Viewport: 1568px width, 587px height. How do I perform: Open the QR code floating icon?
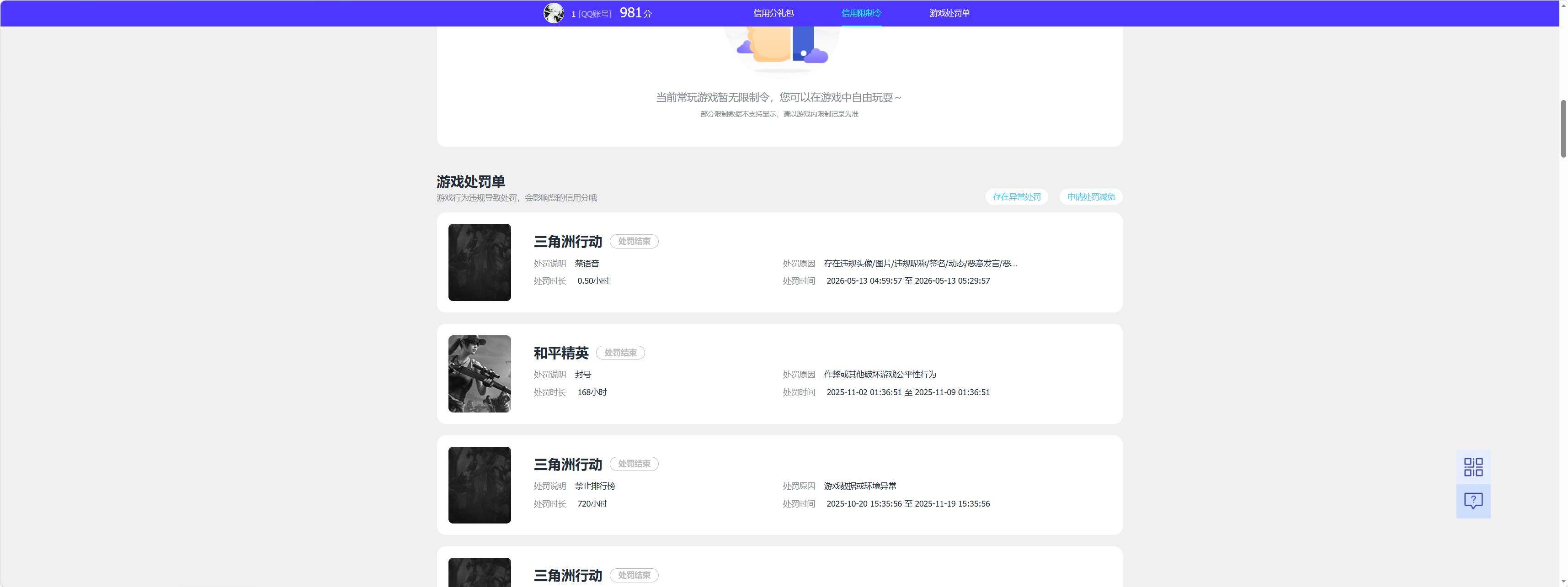[1473, 467]
